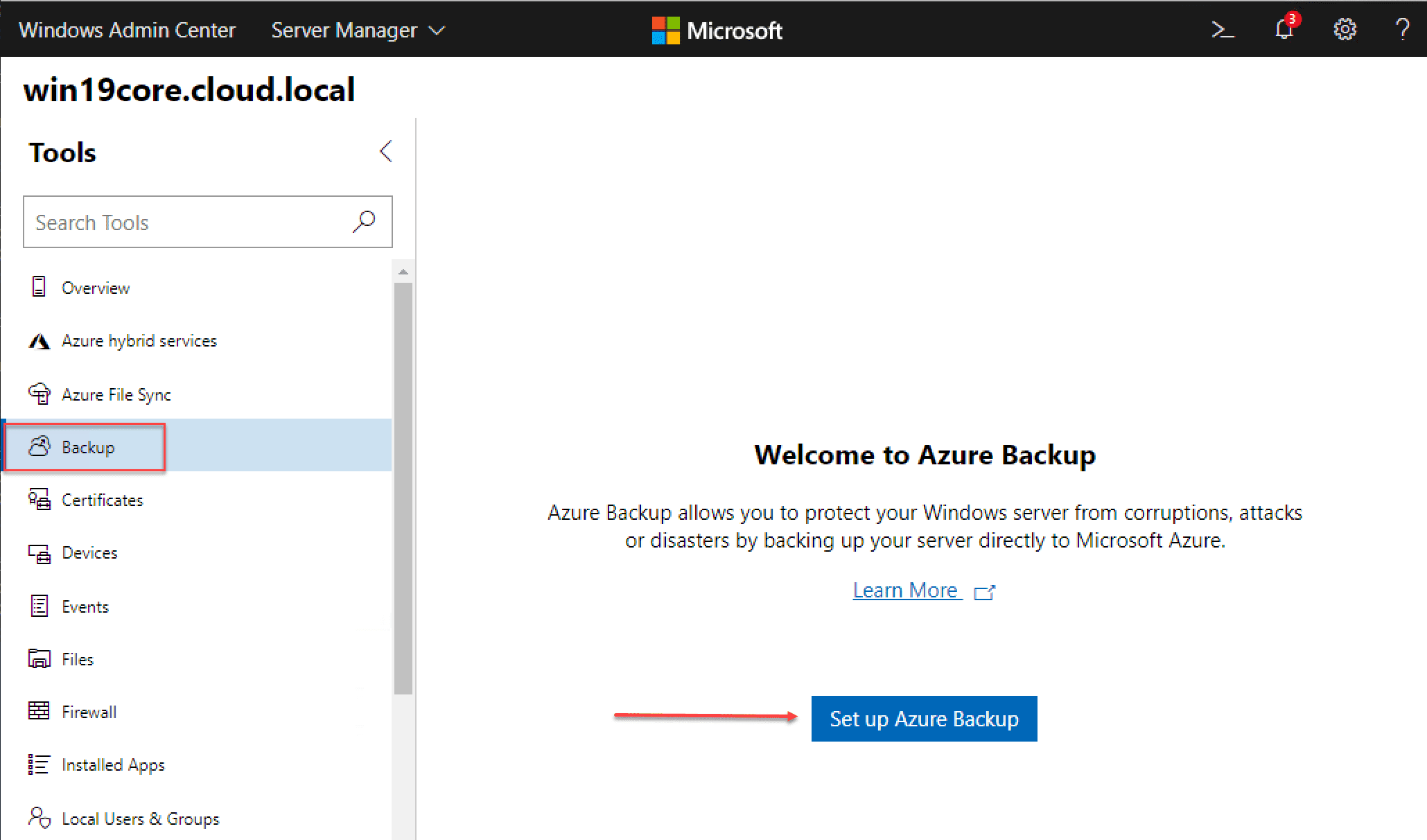This screenshot has width=1427, height=840.
Task: Collapse the Tools pane with the chevron
Action: point(386,151)
